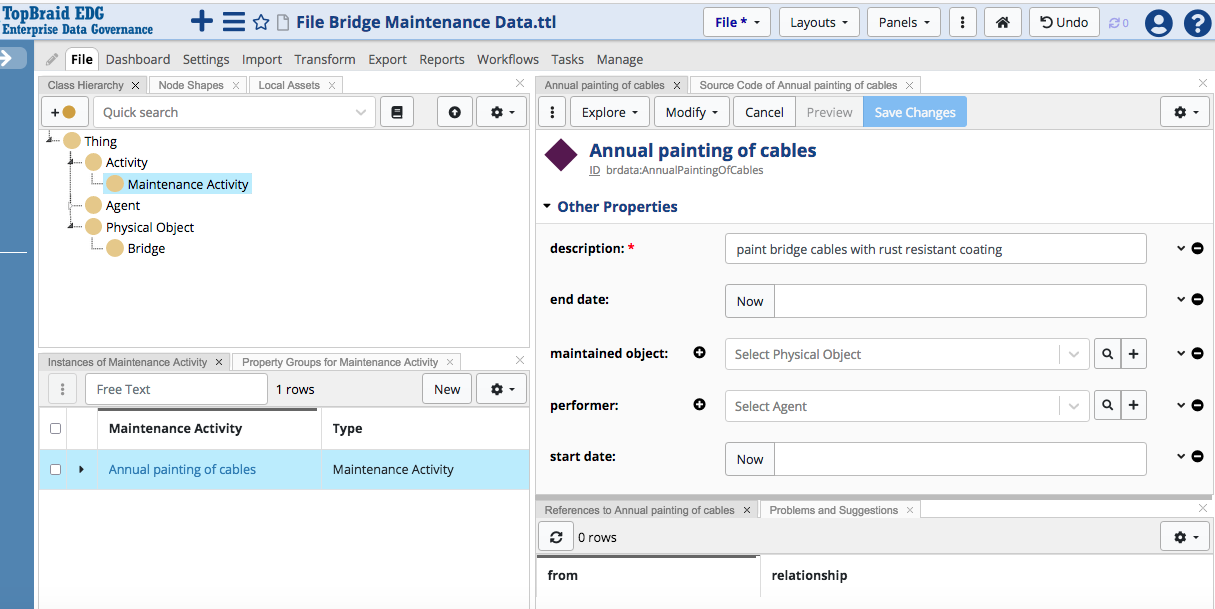Search for a maintained object with magnifier
Image resolution: width=1215 pixels, height=609 pixels.
point(1107,354)
